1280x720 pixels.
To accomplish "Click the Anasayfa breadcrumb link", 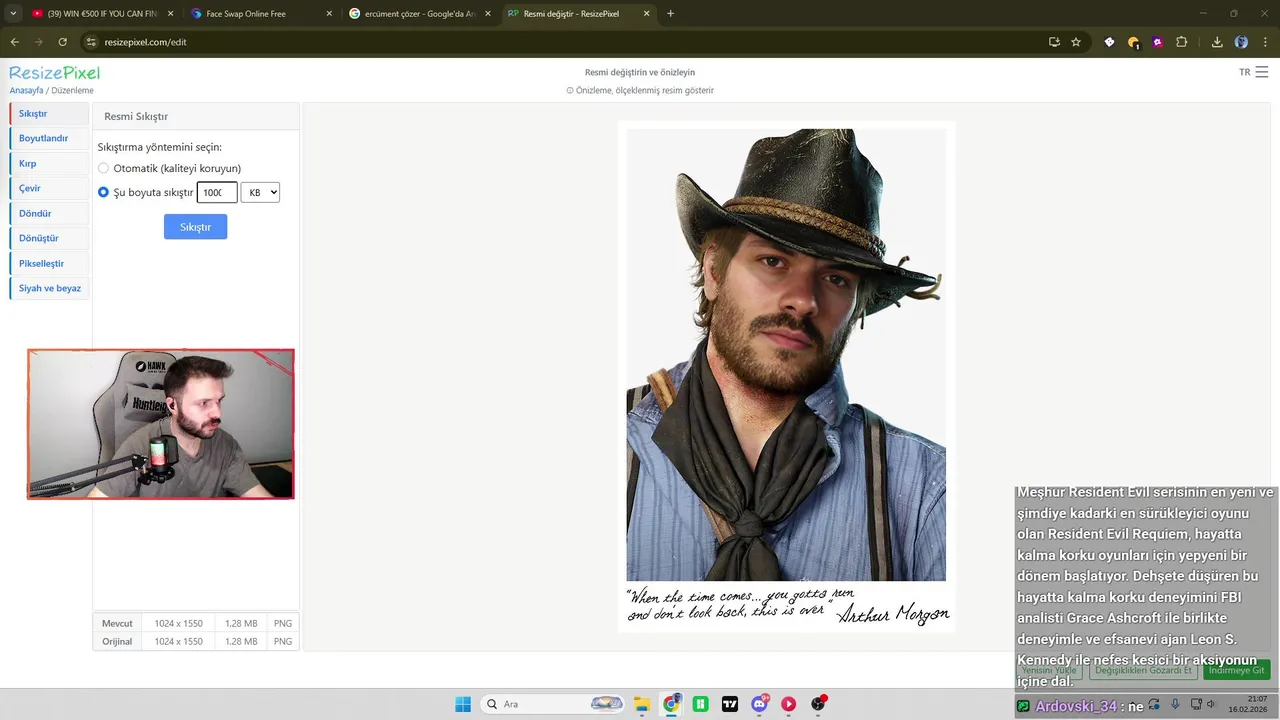I will (26, 90).
